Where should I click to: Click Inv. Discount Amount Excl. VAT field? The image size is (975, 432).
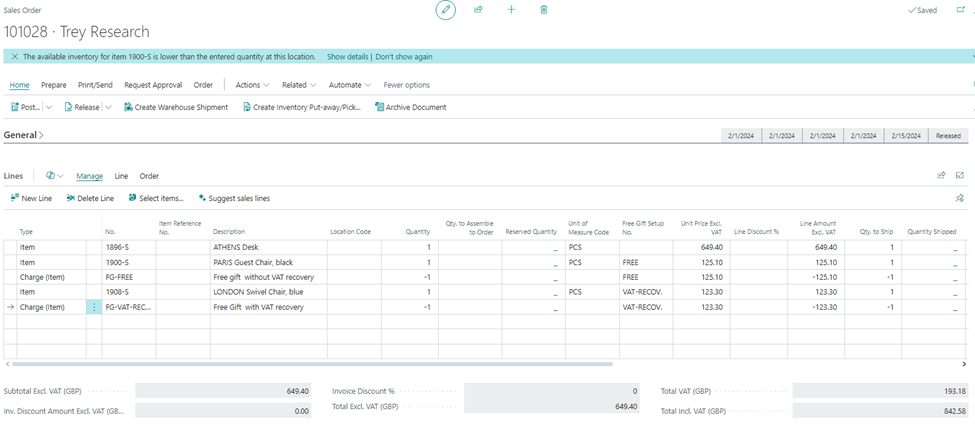pyautogui.click(x=223, y=410)
